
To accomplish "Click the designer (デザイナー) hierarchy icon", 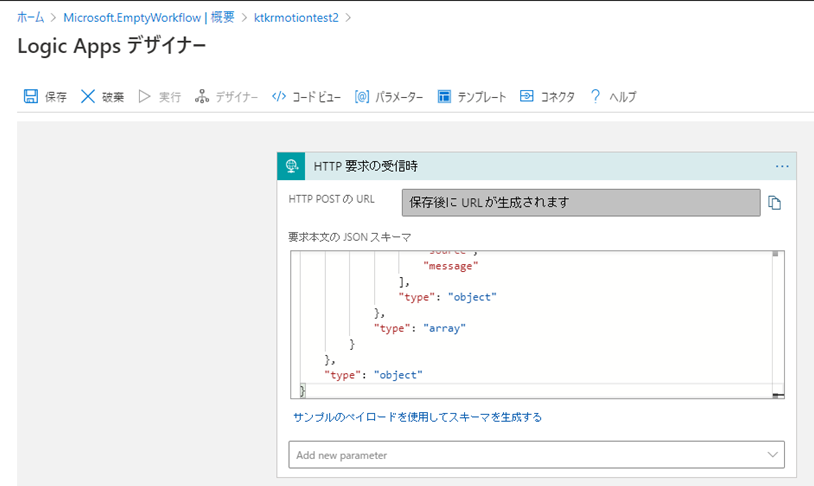I will (202, 96).
